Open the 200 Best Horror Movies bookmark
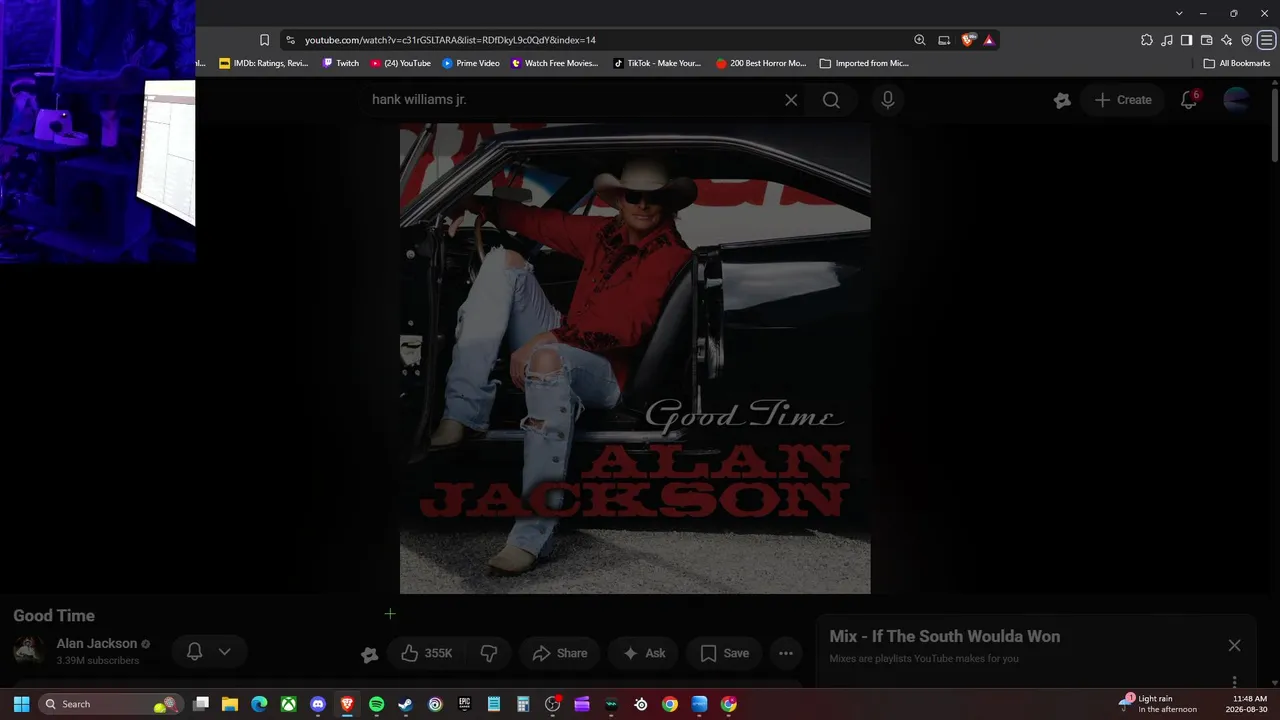The height and width of the screenshot is (720, 1280). pyautogui.click(x=761, y=63)
